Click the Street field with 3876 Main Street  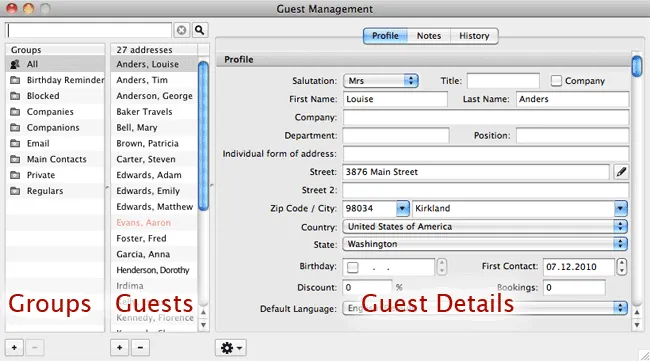[476, 172]
